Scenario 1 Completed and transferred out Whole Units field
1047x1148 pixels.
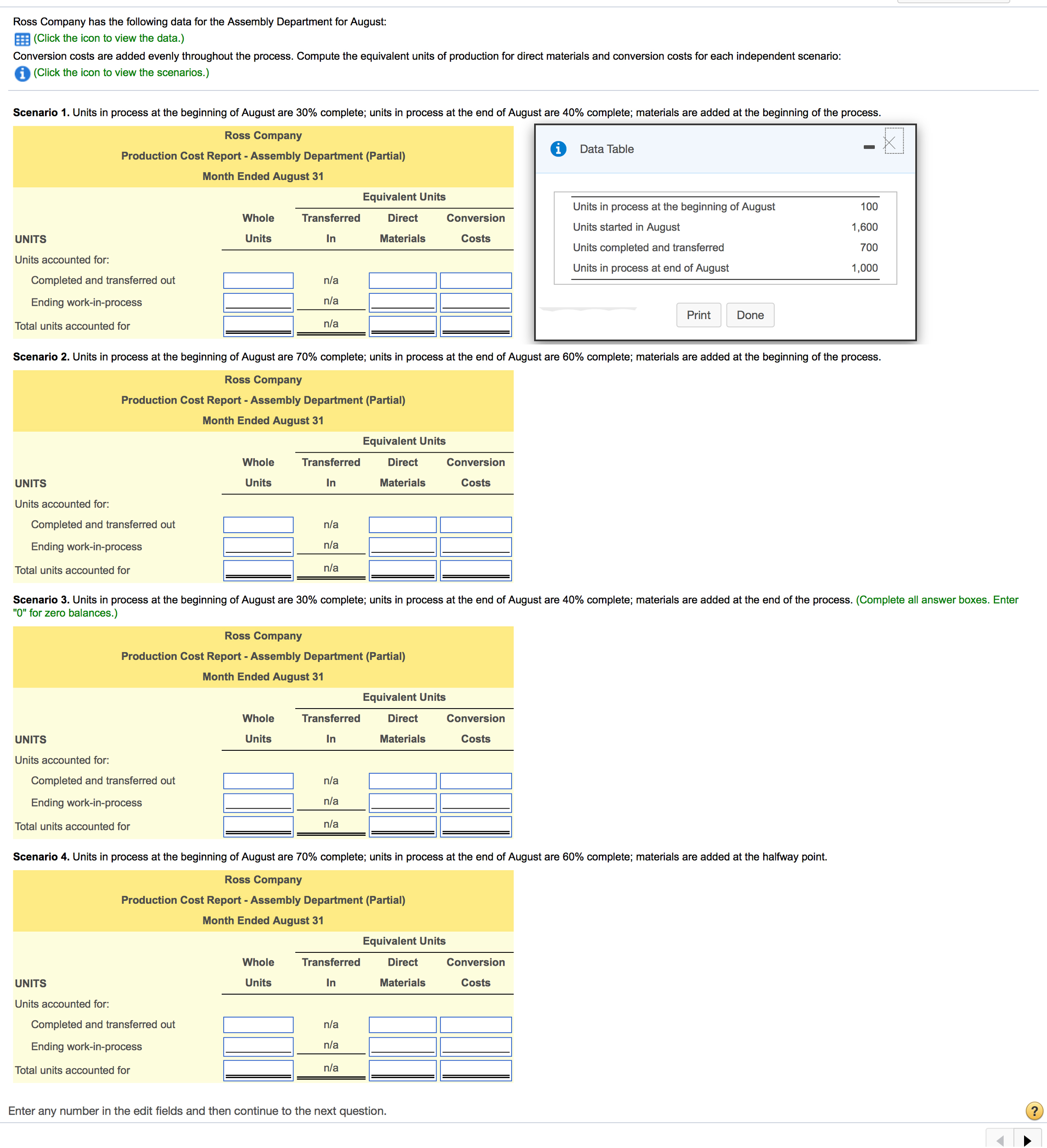259,280
